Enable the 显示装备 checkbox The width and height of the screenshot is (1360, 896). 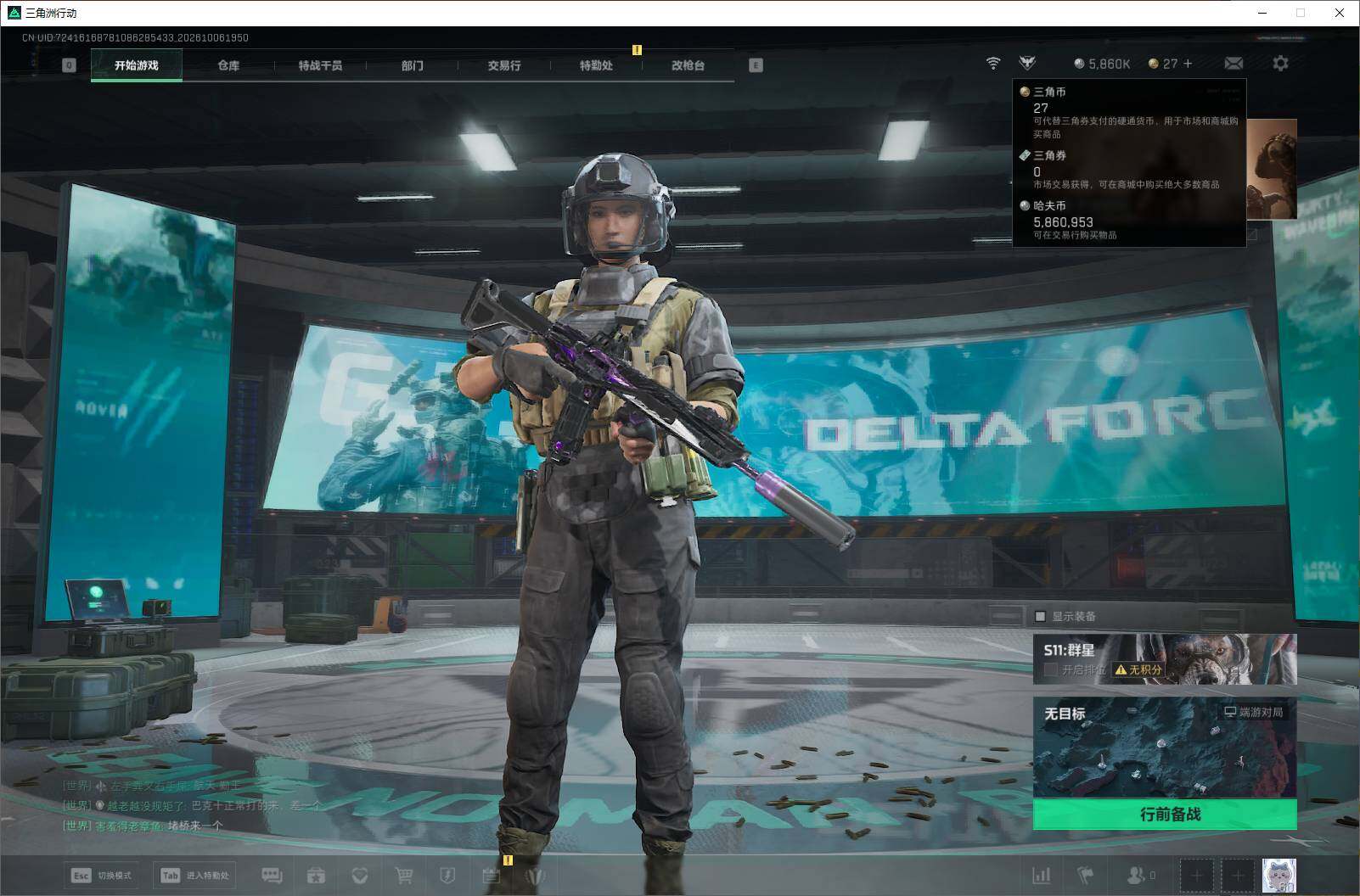pyautogui.click(x=1040, y=616)
